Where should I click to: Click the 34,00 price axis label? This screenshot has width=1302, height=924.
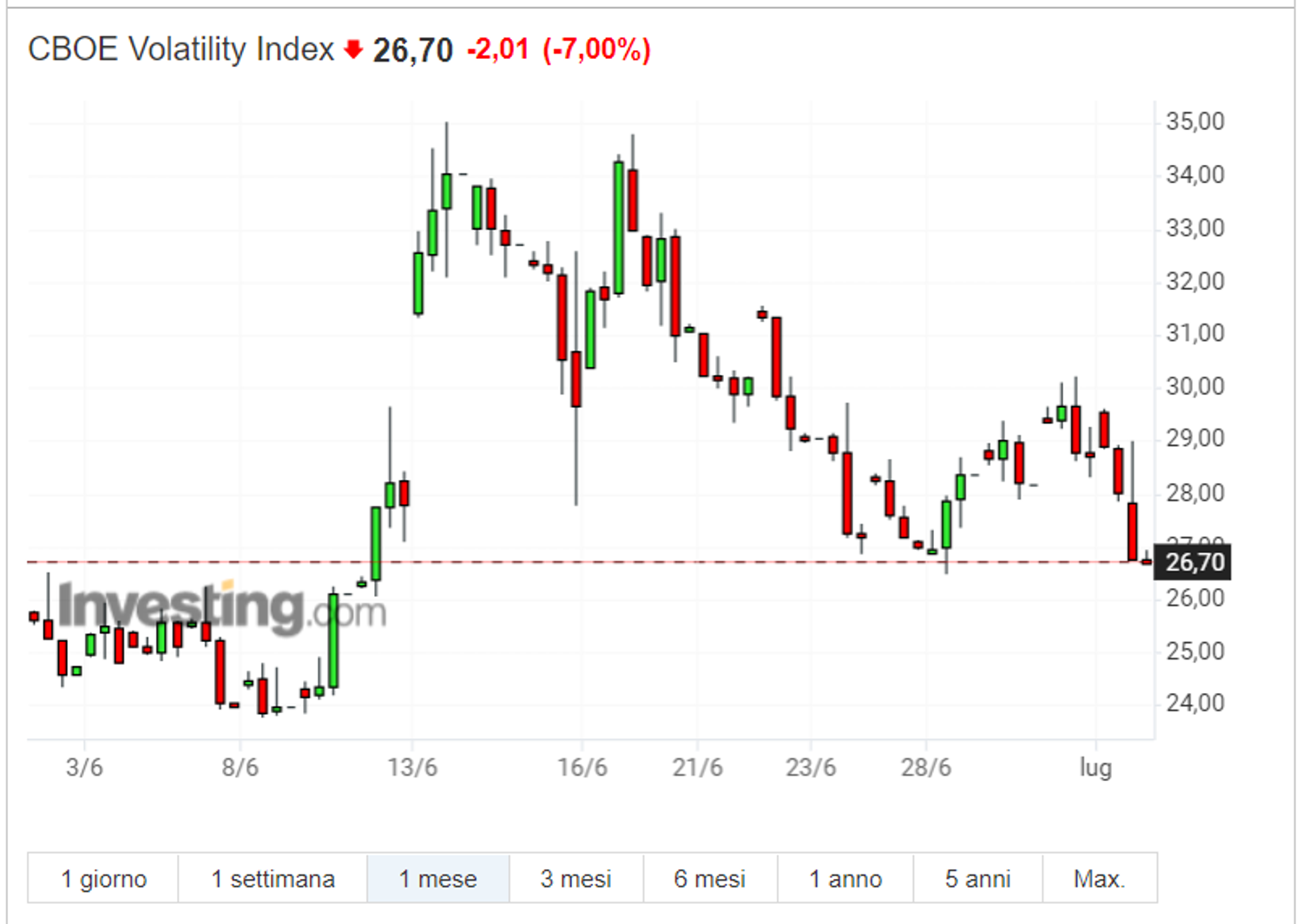[x=1195, y=174]
